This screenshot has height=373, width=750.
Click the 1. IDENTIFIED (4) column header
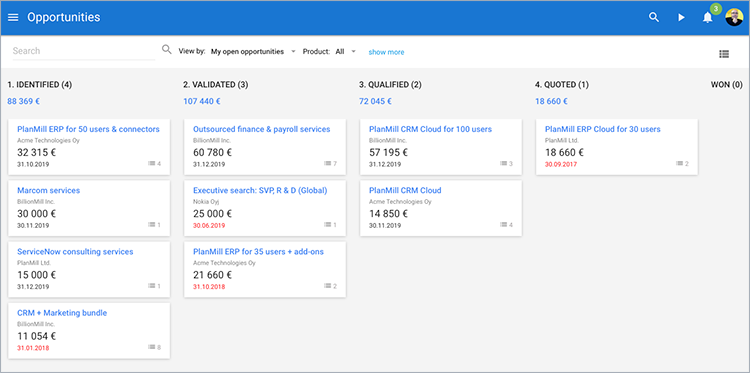[40, 85]
